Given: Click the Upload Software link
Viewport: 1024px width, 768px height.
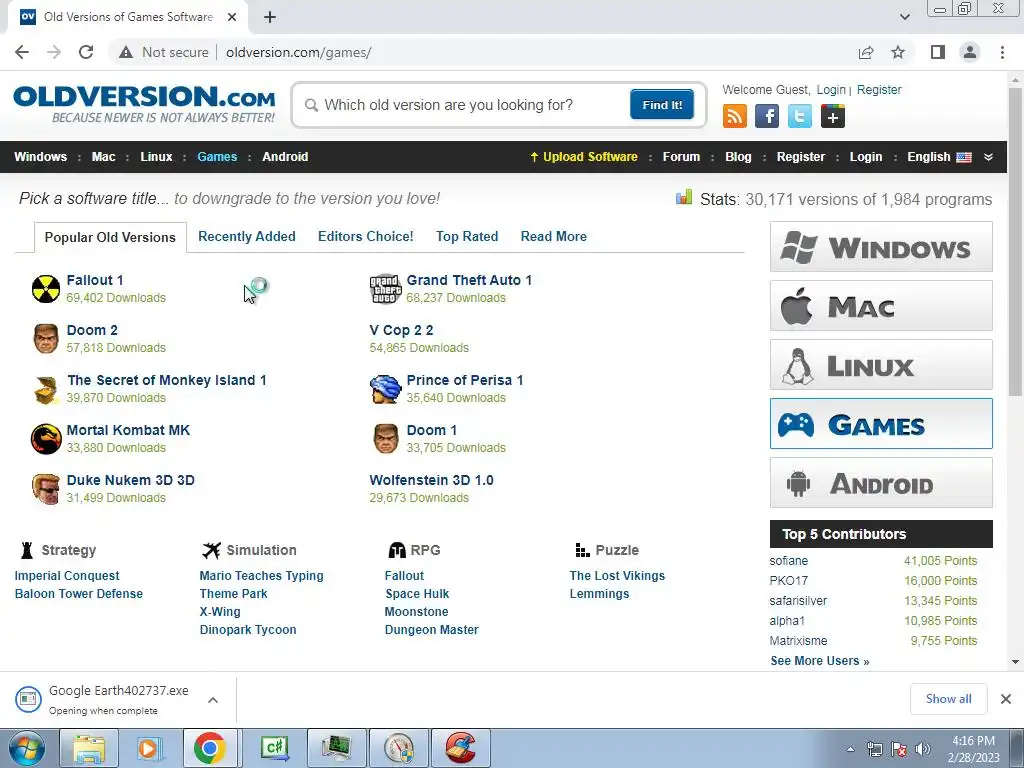Looking at the screenshot, I should coord(584,157).
